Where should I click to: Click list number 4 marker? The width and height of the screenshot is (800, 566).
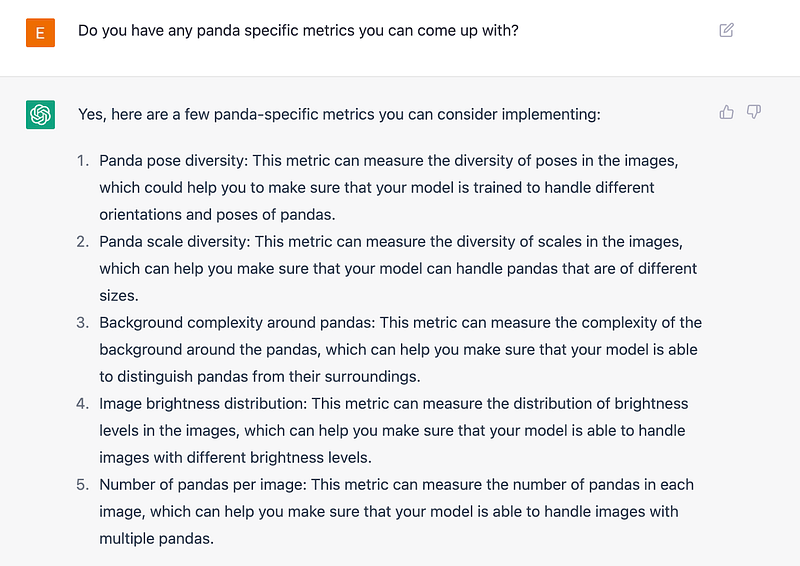click(83, 403)
